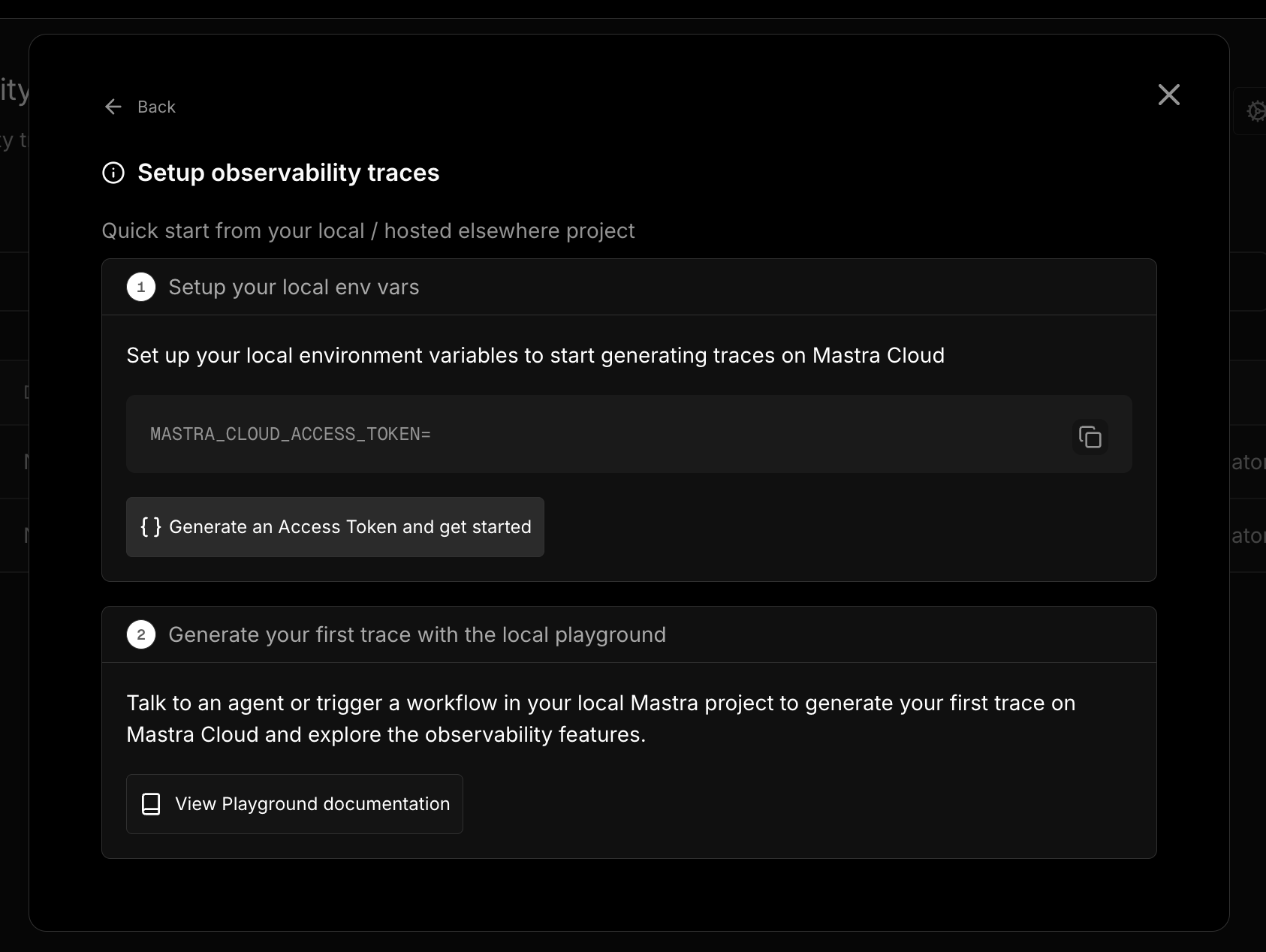Select 'Generate your first trace' step header
Viewport: 1266px width, 952px height.
click(417, 634)
